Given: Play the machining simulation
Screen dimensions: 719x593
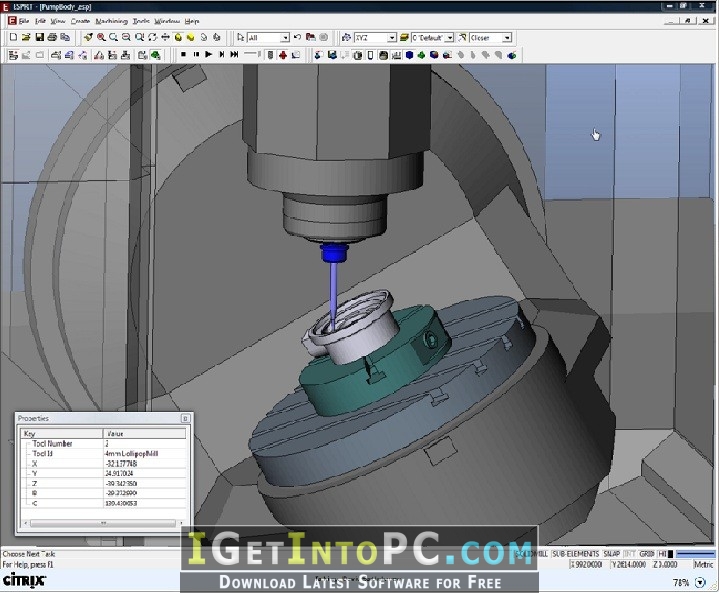Looking at the screenshot, I should pos(209,55).
